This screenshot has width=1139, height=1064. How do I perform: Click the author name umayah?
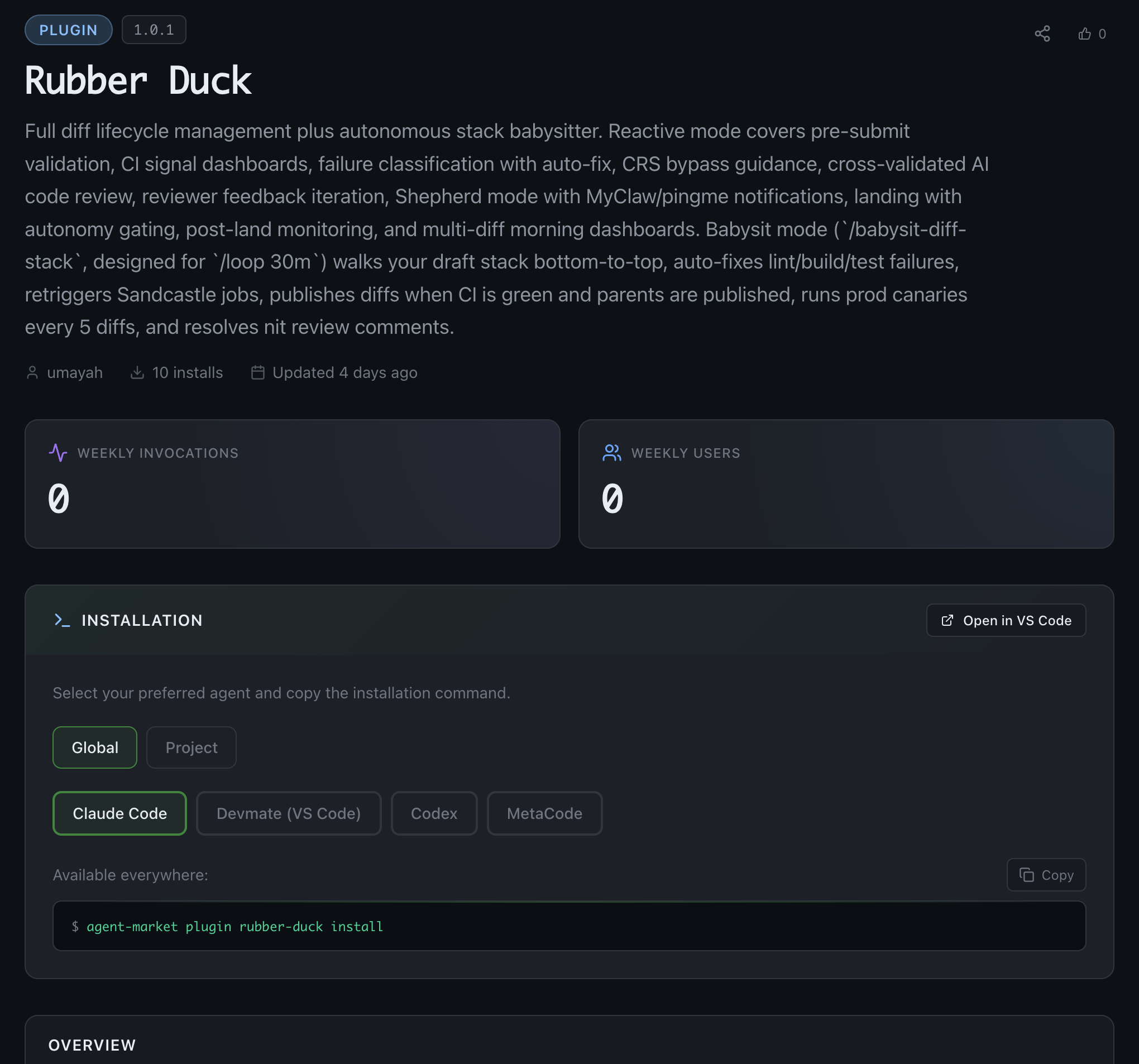[75, 372]
